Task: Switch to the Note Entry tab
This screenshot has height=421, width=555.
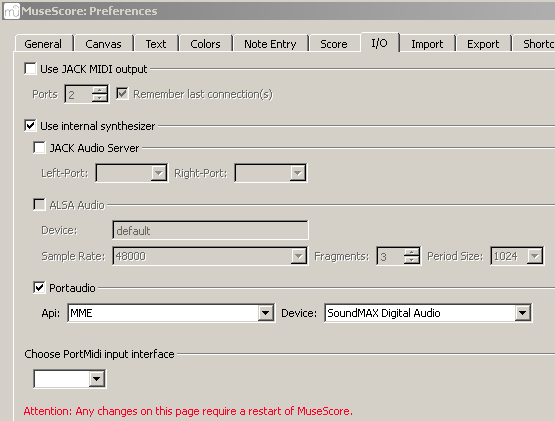Action: click(270, 44)
